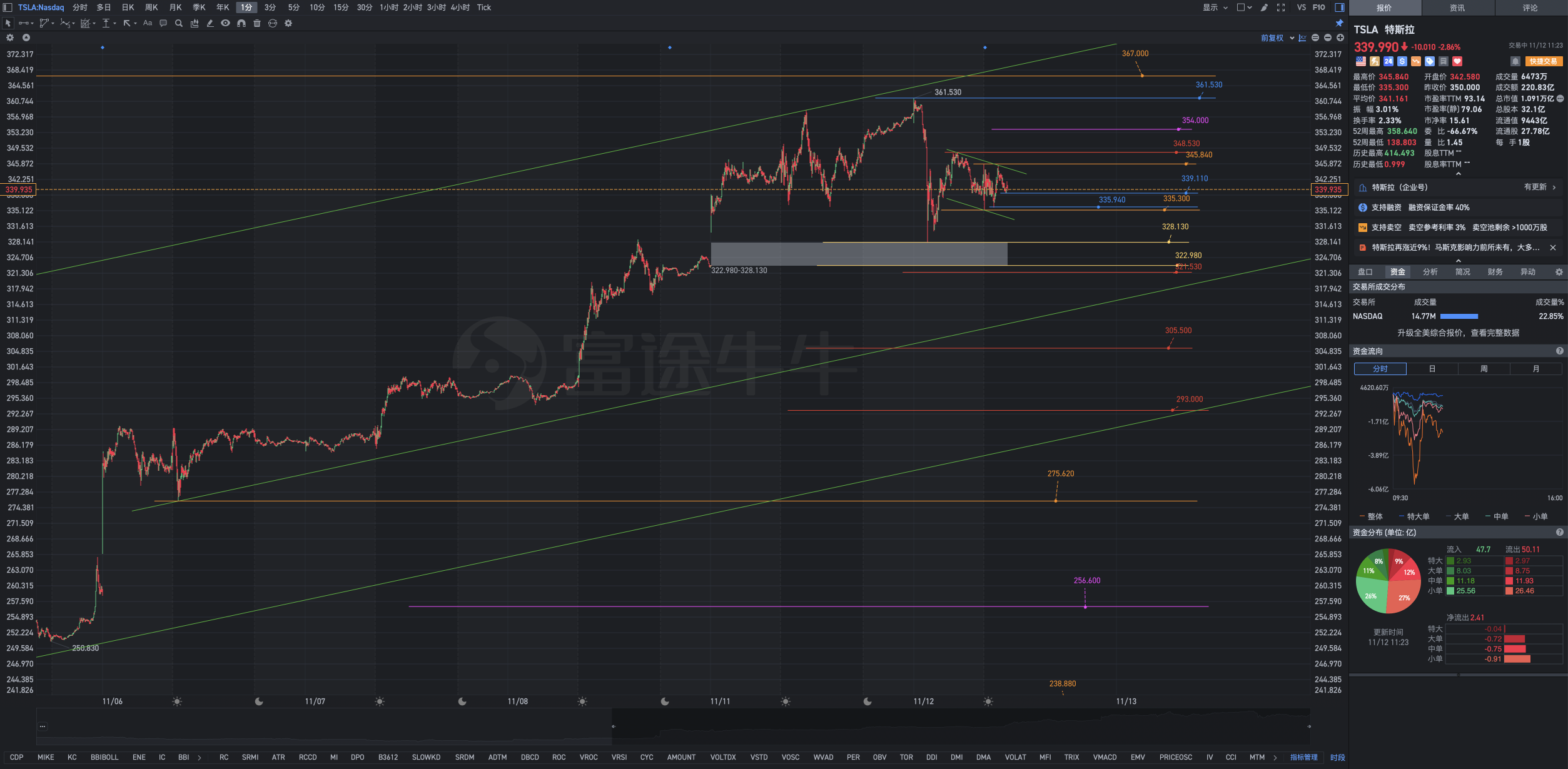1568x769 pixels.
Task: Click the trash icon to delete drawings
Action: tap(257, 23)
